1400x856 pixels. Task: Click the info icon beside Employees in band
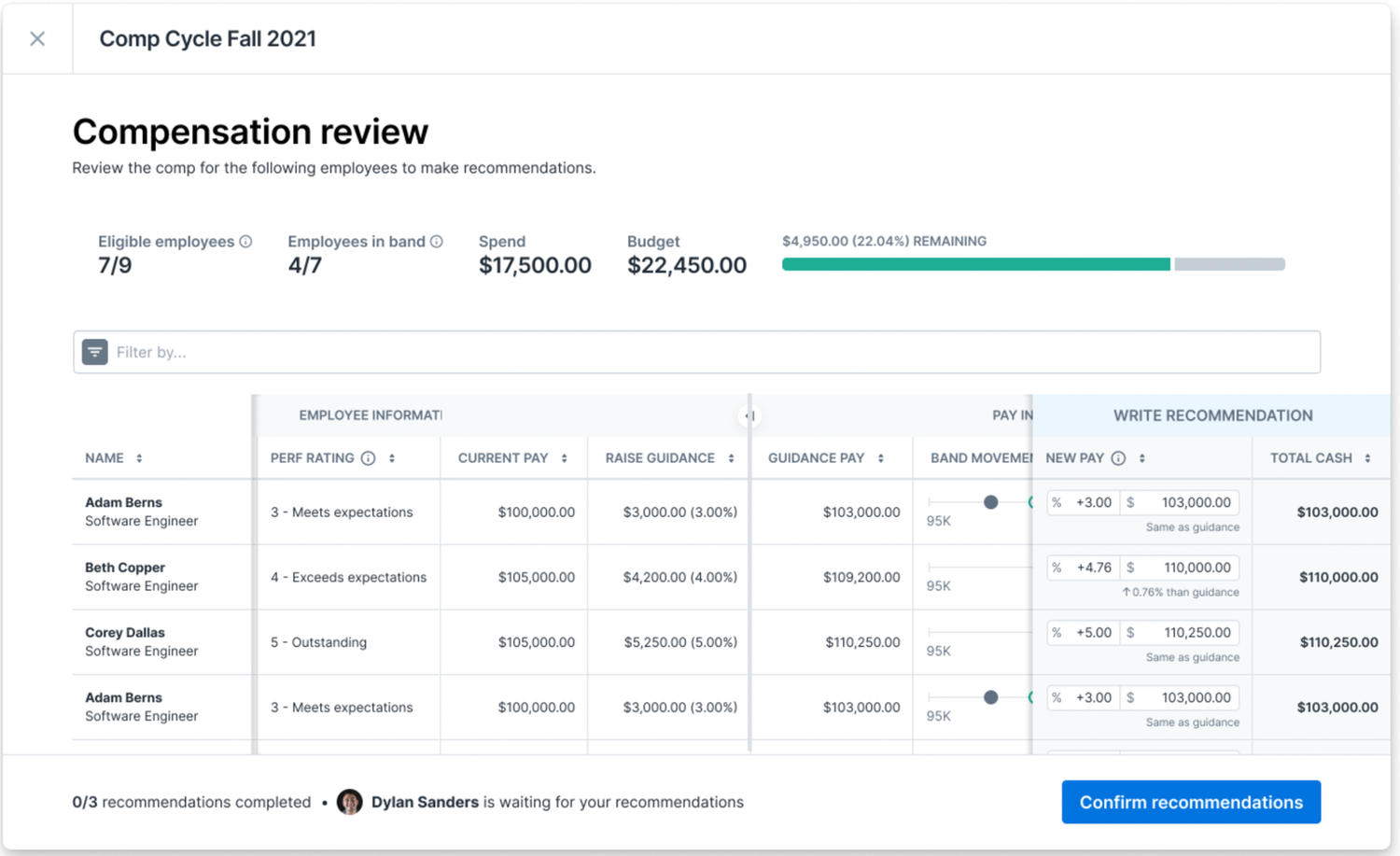point(436,242)
